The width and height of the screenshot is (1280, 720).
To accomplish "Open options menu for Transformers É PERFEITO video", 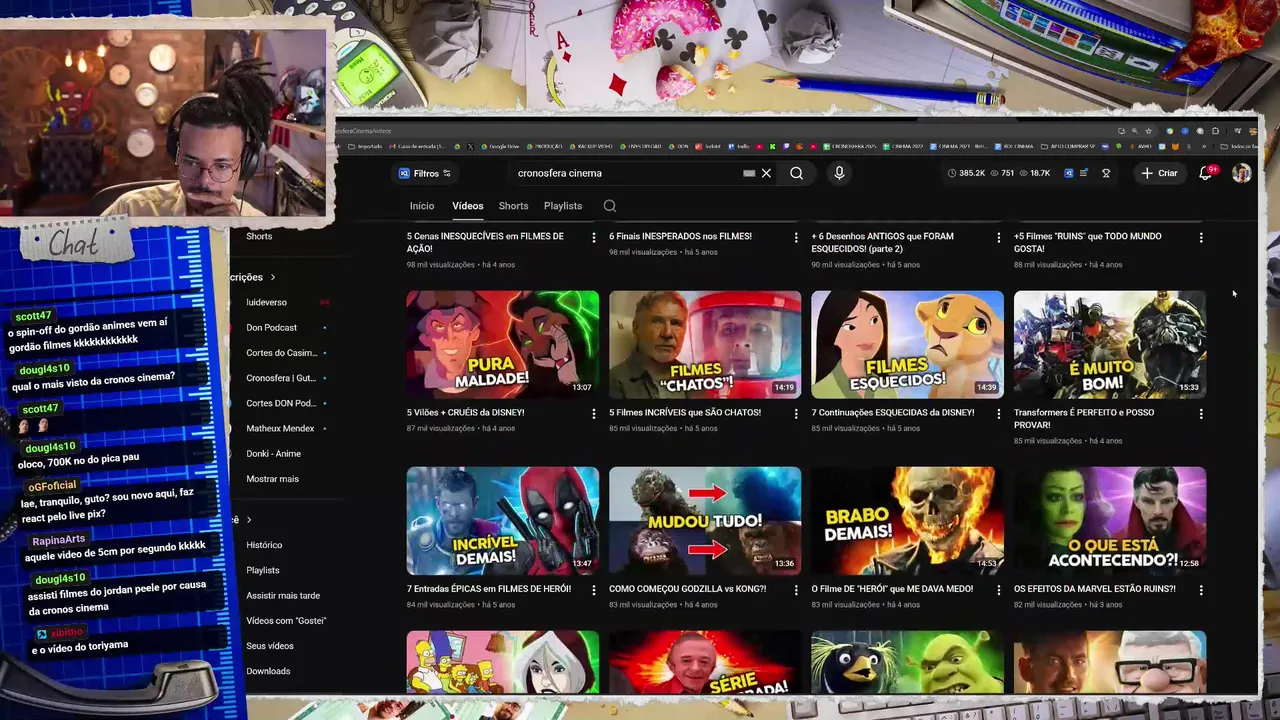I will (x=1201, y=413).
